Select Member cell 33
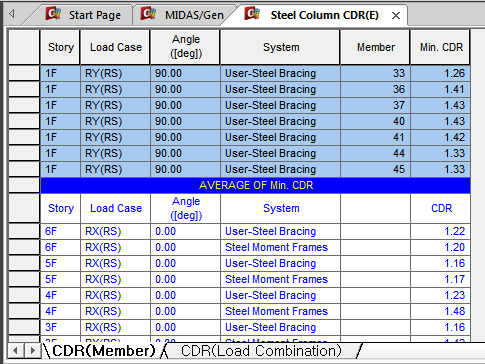 [x=376, y=73]
